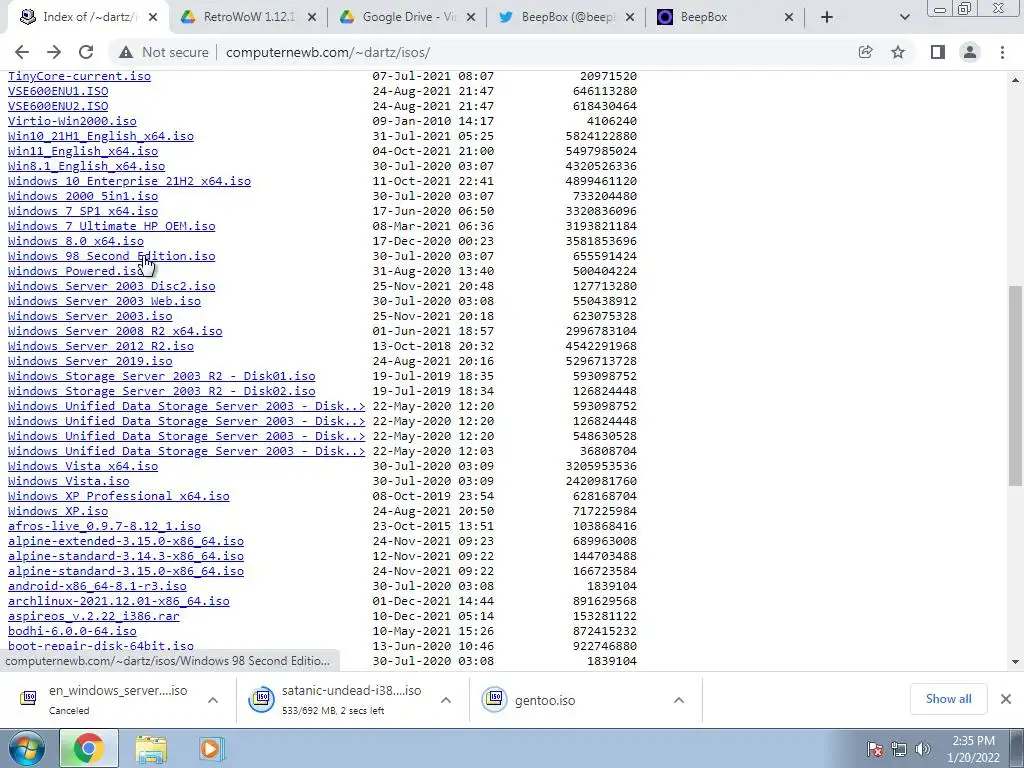The width and height of the screenshot is (1024, 768).
Task: Open archlinux-2021.12.01-x86_64.iso link
Action: [118, 601]
